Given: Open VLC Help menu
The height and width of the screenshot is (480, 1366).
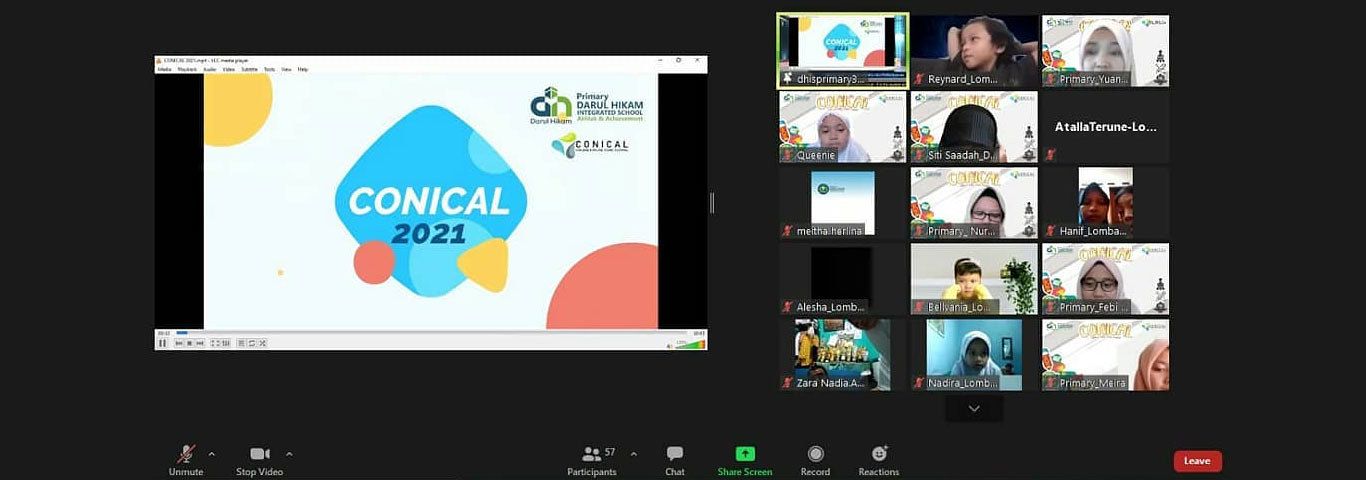Looking at the screenshot, I should tap(302, 69).
